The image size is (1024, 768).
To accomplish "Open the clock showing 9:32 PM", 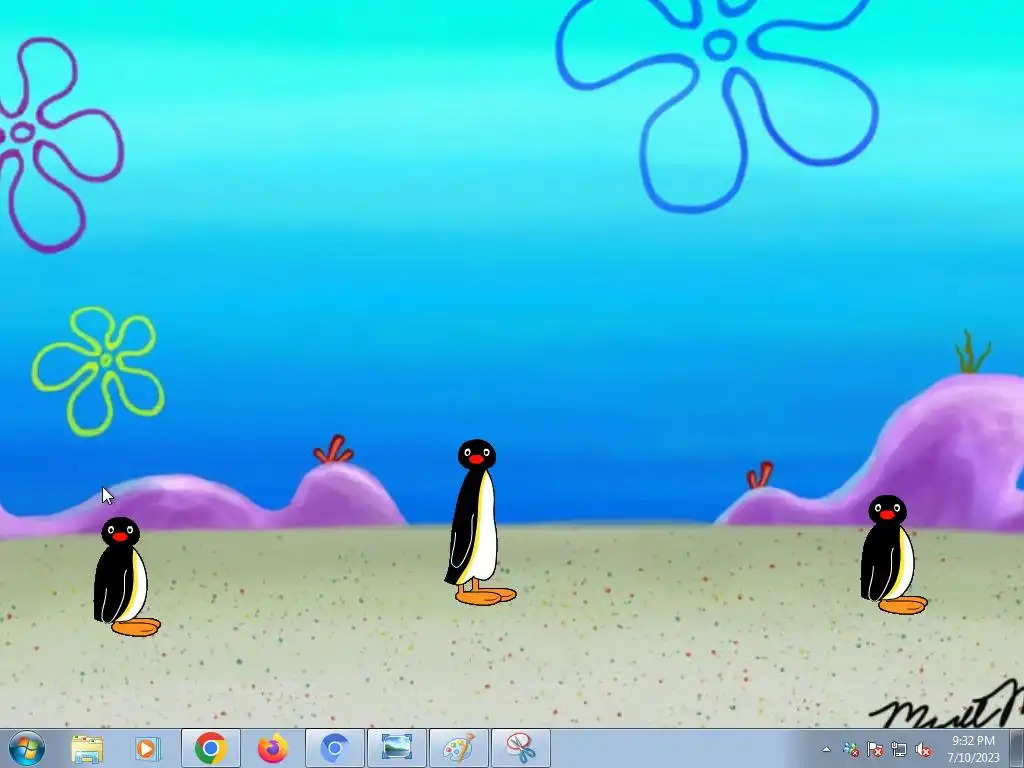I will click(973, 749).
